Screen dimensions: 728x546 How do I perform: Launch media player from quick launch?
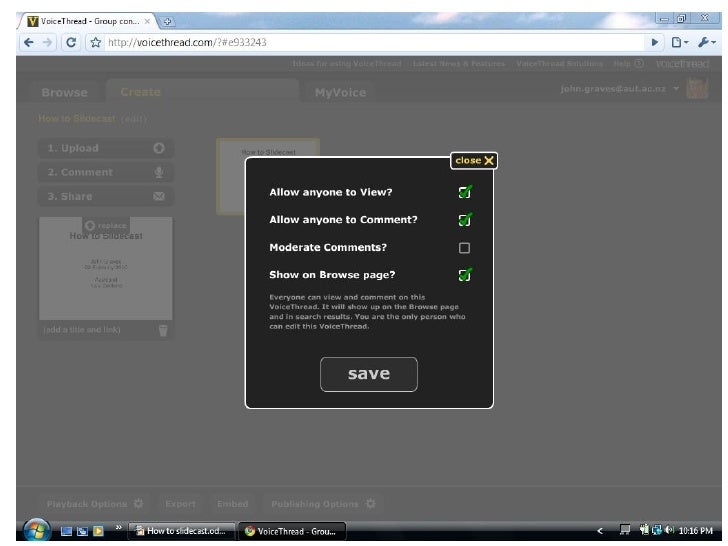(98, 531)
